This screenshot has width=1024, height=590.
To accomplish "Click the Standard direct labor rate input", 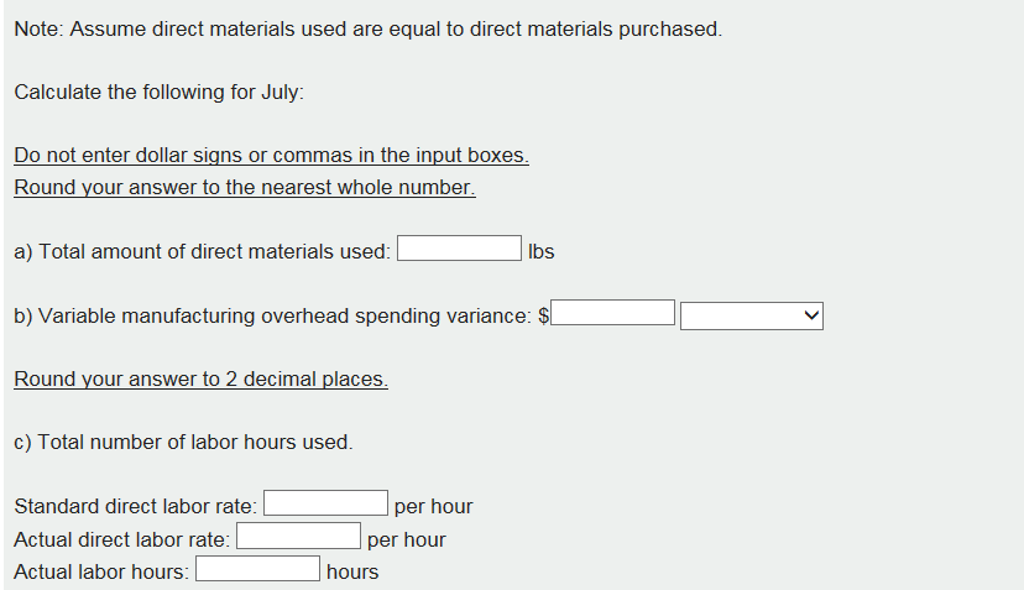I will pos(326,501).
